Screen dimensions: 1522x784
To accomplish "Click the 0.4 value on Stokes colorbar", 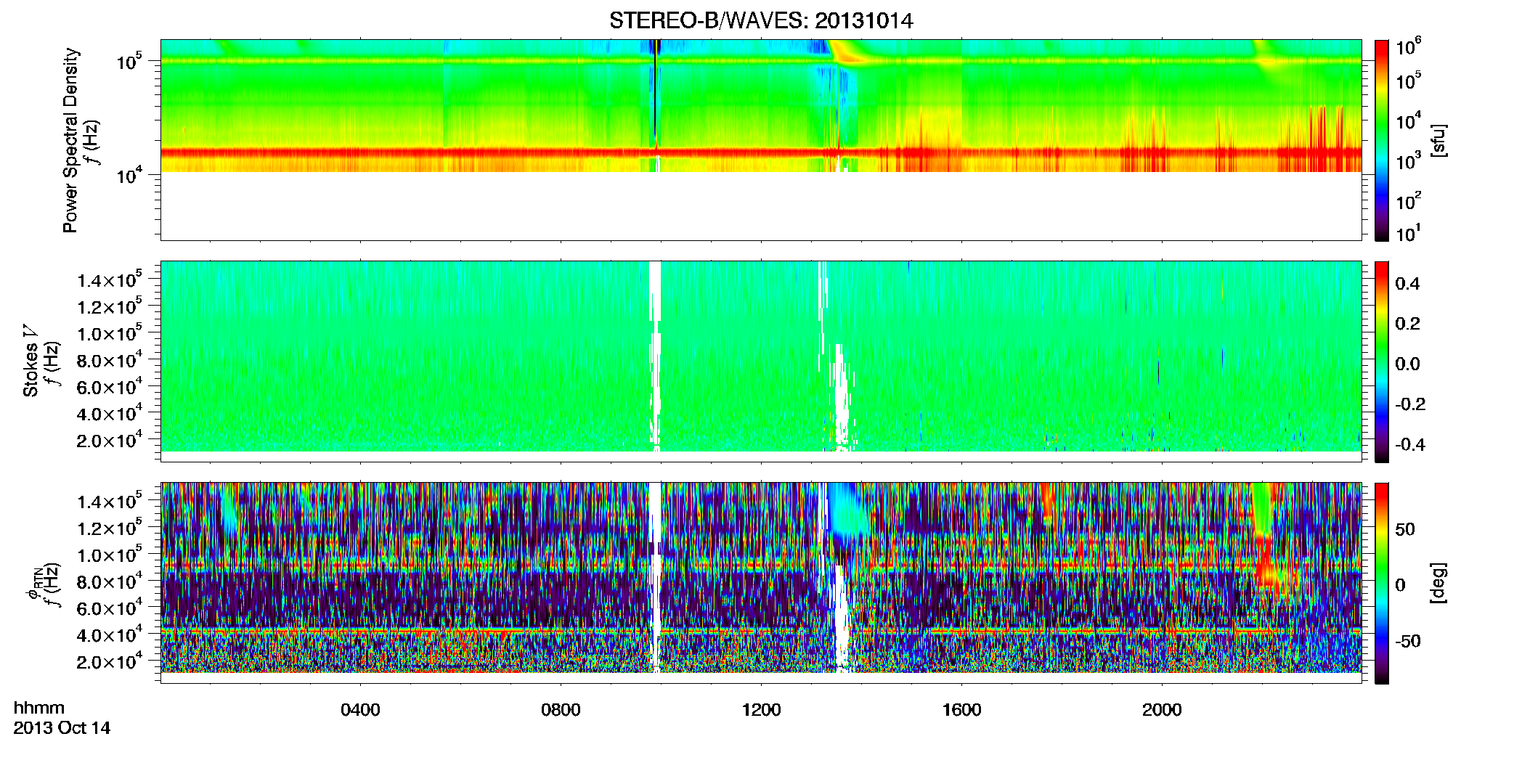I will click(1407, 284).
